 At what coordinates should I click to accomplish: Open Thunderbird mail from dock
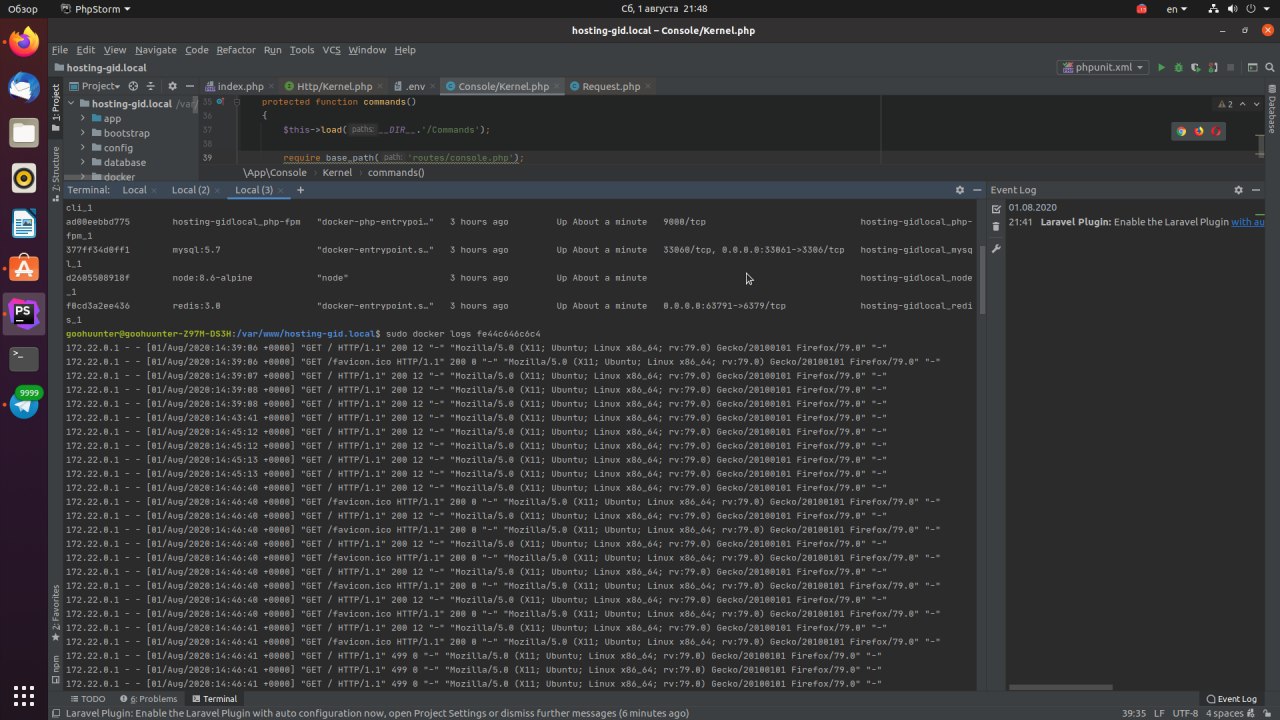tap(24, 87)
